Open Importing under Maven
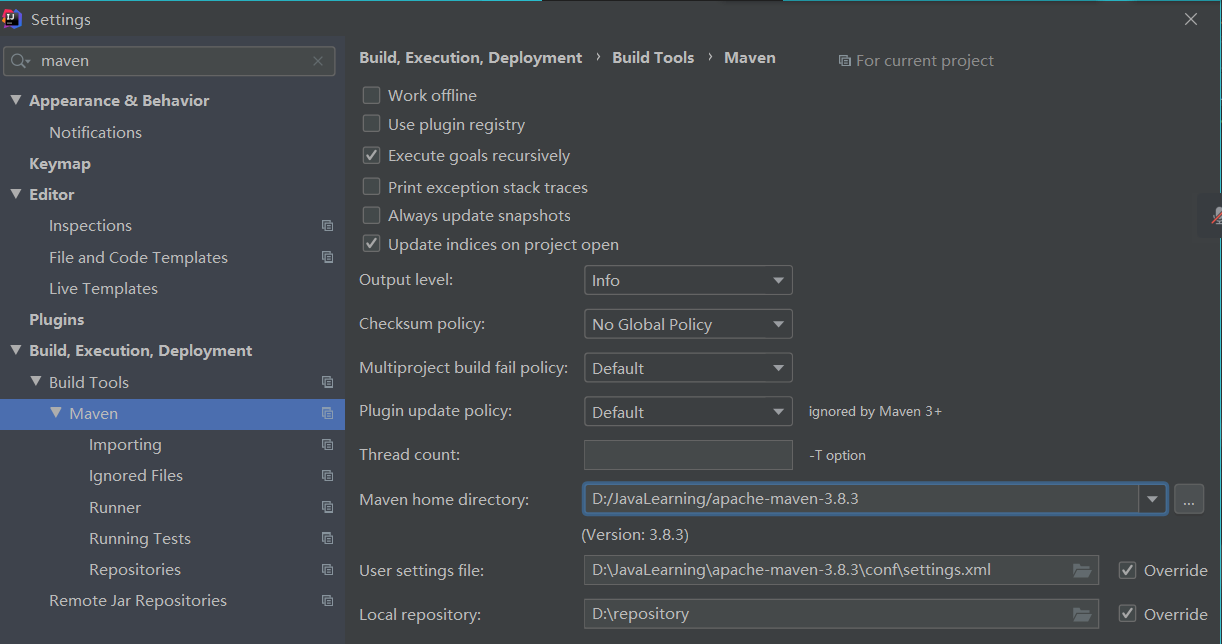The height and width of the screenshot is (644, 1222). click(x=125, y=444)
